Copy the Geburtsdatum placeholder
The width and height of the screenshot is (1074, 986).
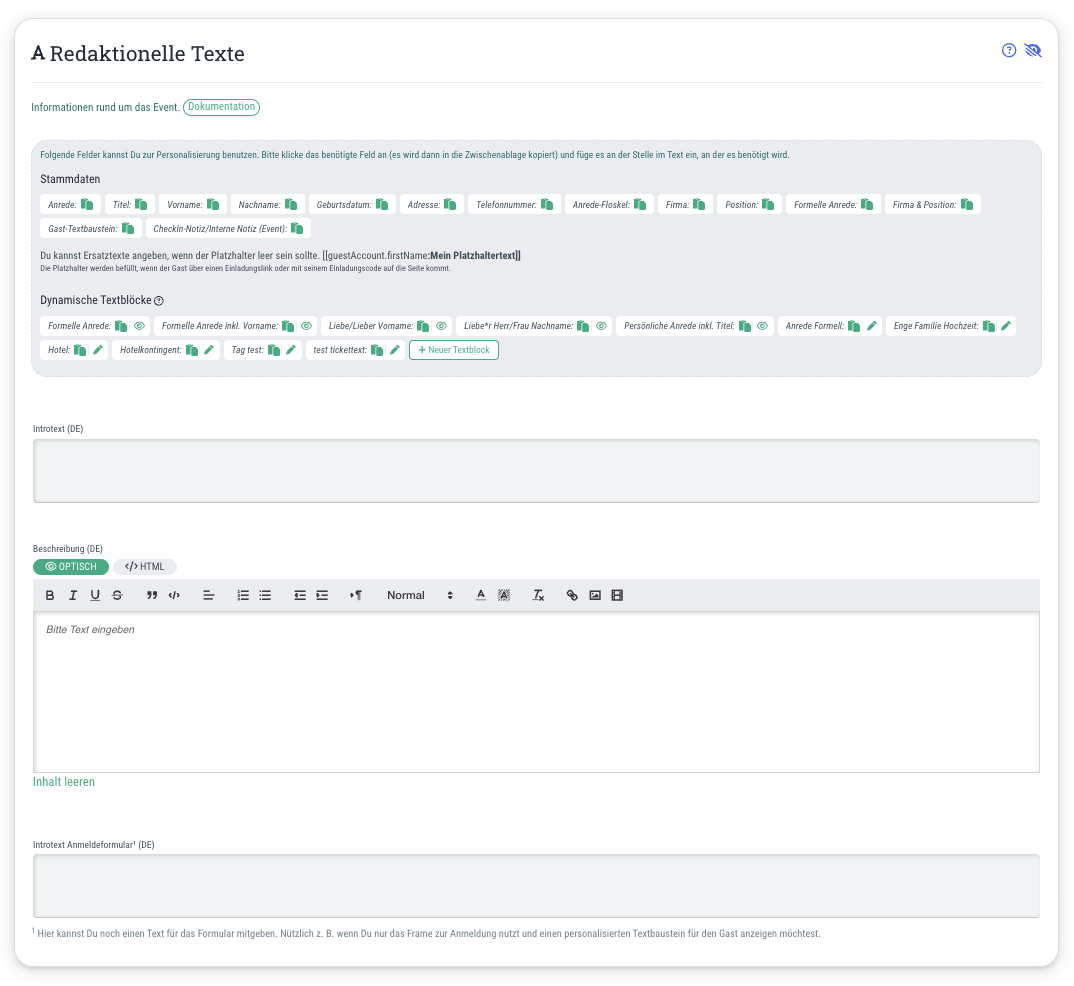[382, 204]
